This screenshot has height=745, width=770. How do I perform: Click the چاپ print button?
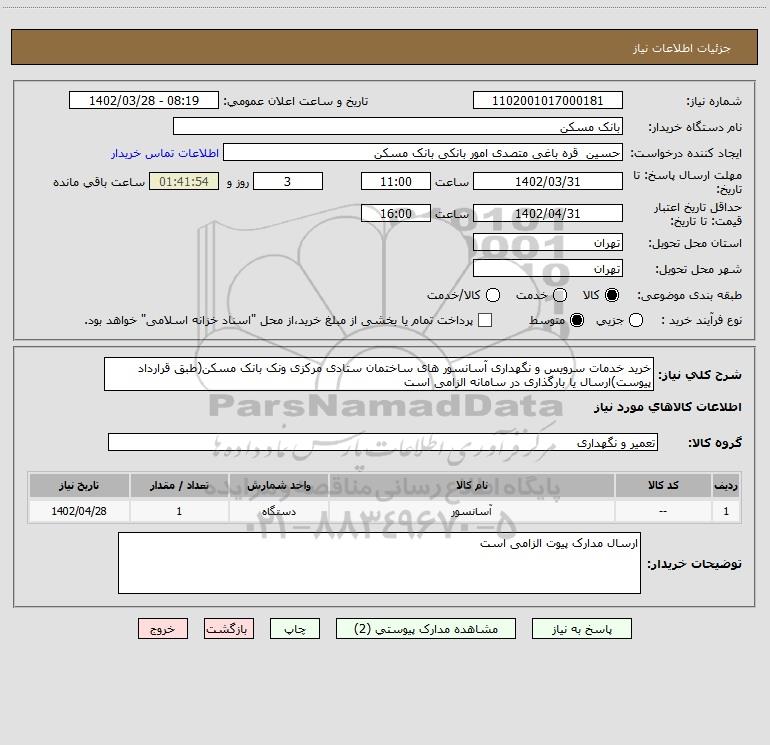[295, 629]
